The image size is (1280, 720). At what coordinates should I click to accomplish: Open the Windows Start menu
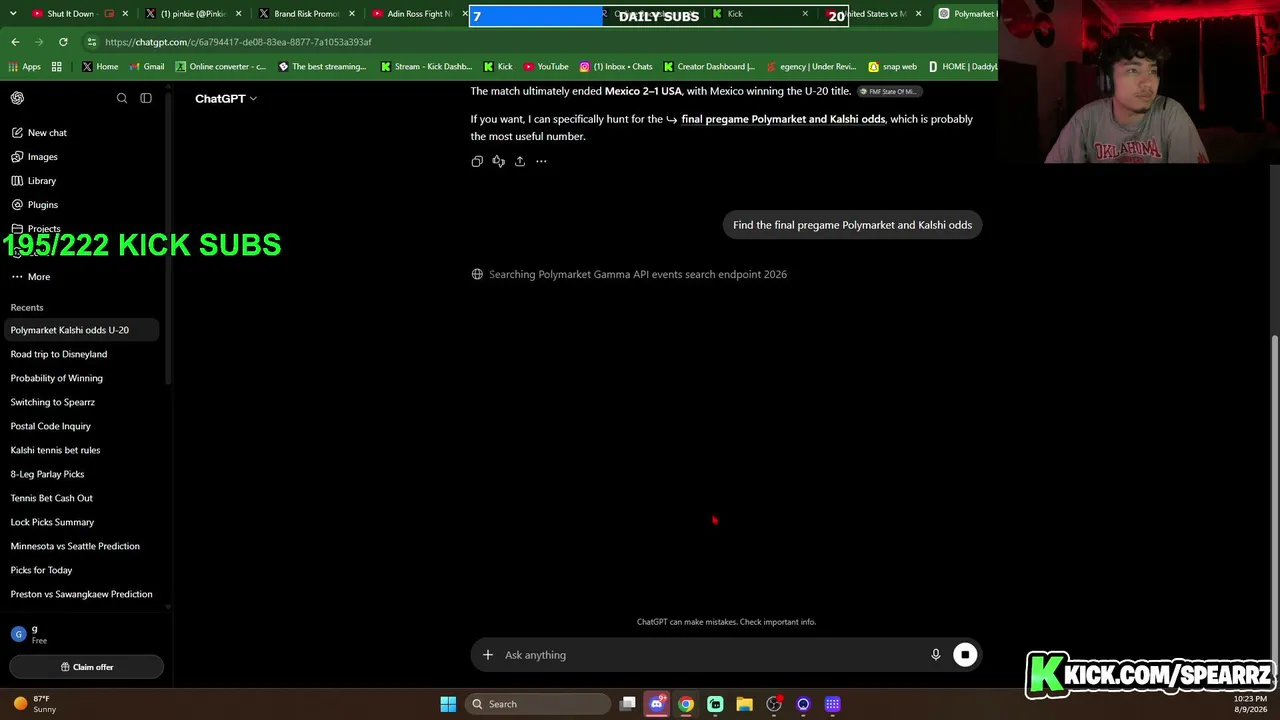[448, 704]
